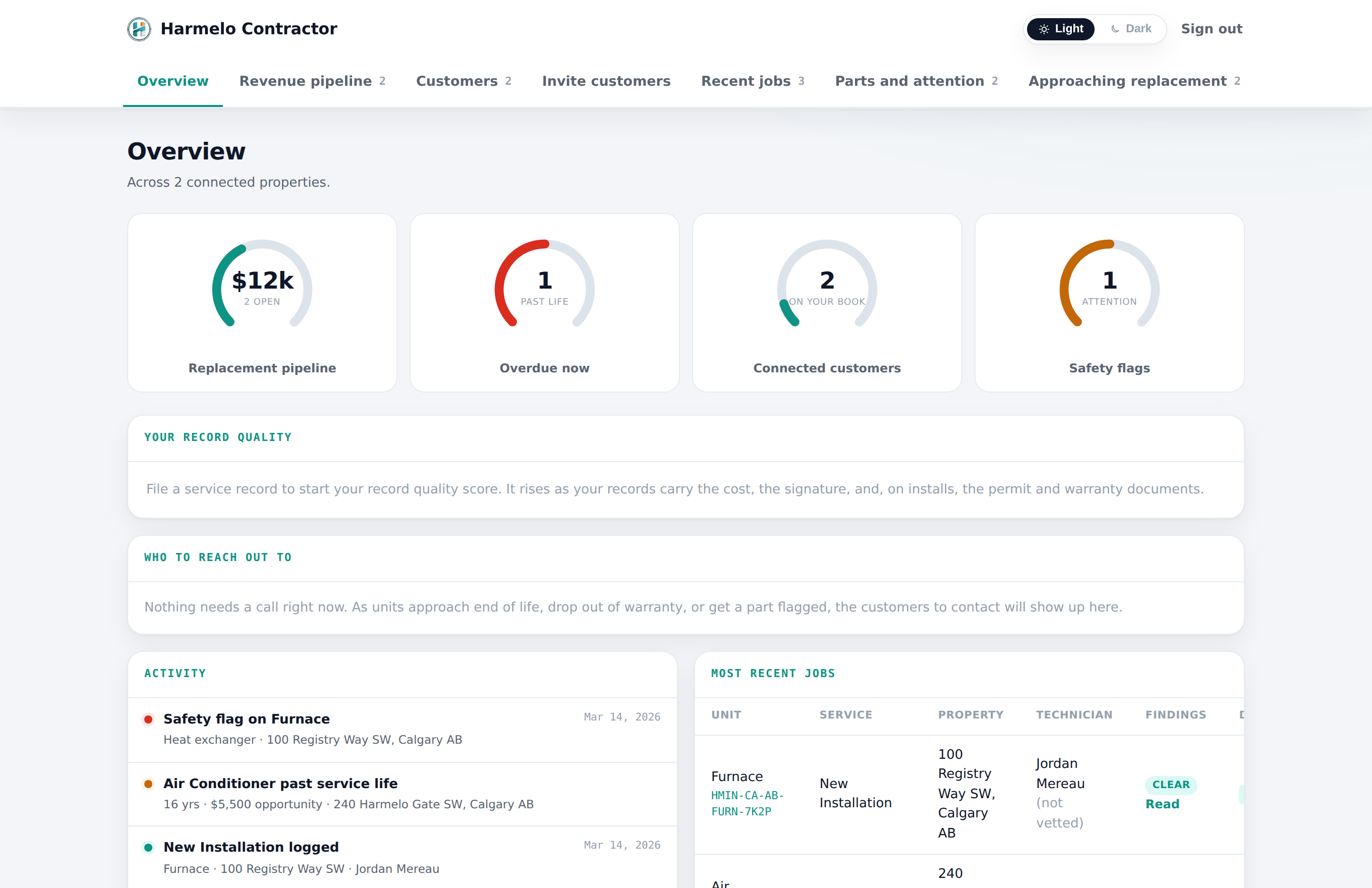Click the Property column header

(x=971, y=715)
